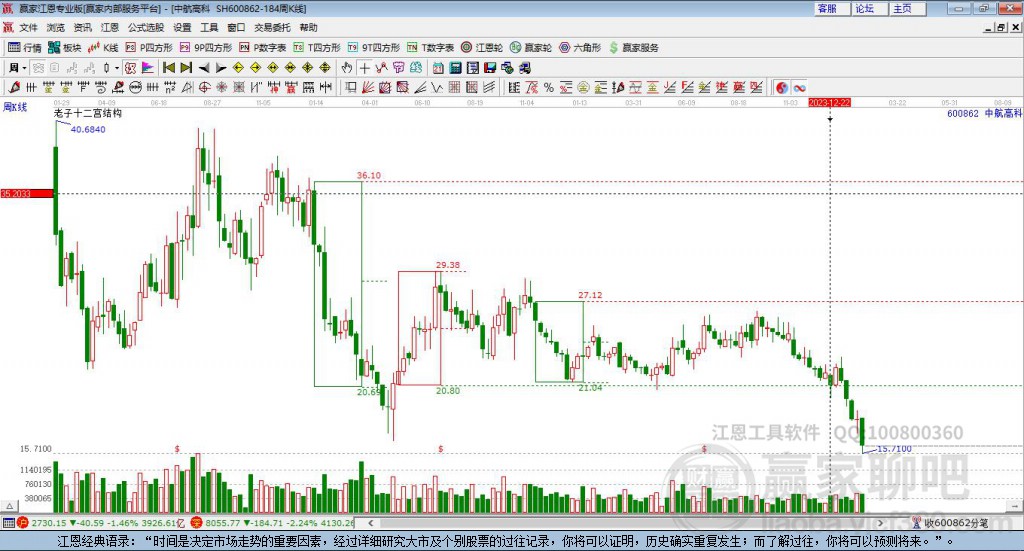This screenshot has width=1024, height=551.
Task: Click the red 35.2033 price label
Action: pyautogui.click(x=27, y=193)
